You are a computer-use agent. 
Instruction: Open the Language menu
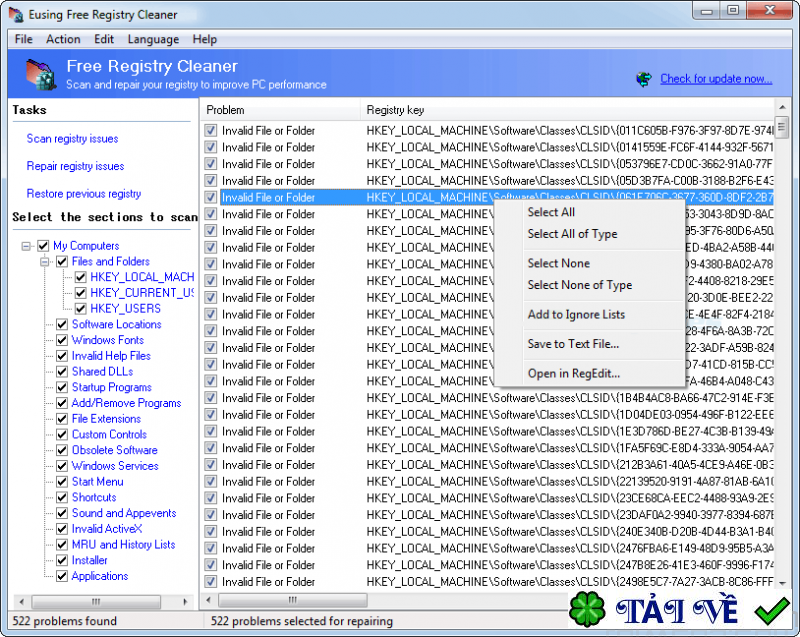[153, 39]
